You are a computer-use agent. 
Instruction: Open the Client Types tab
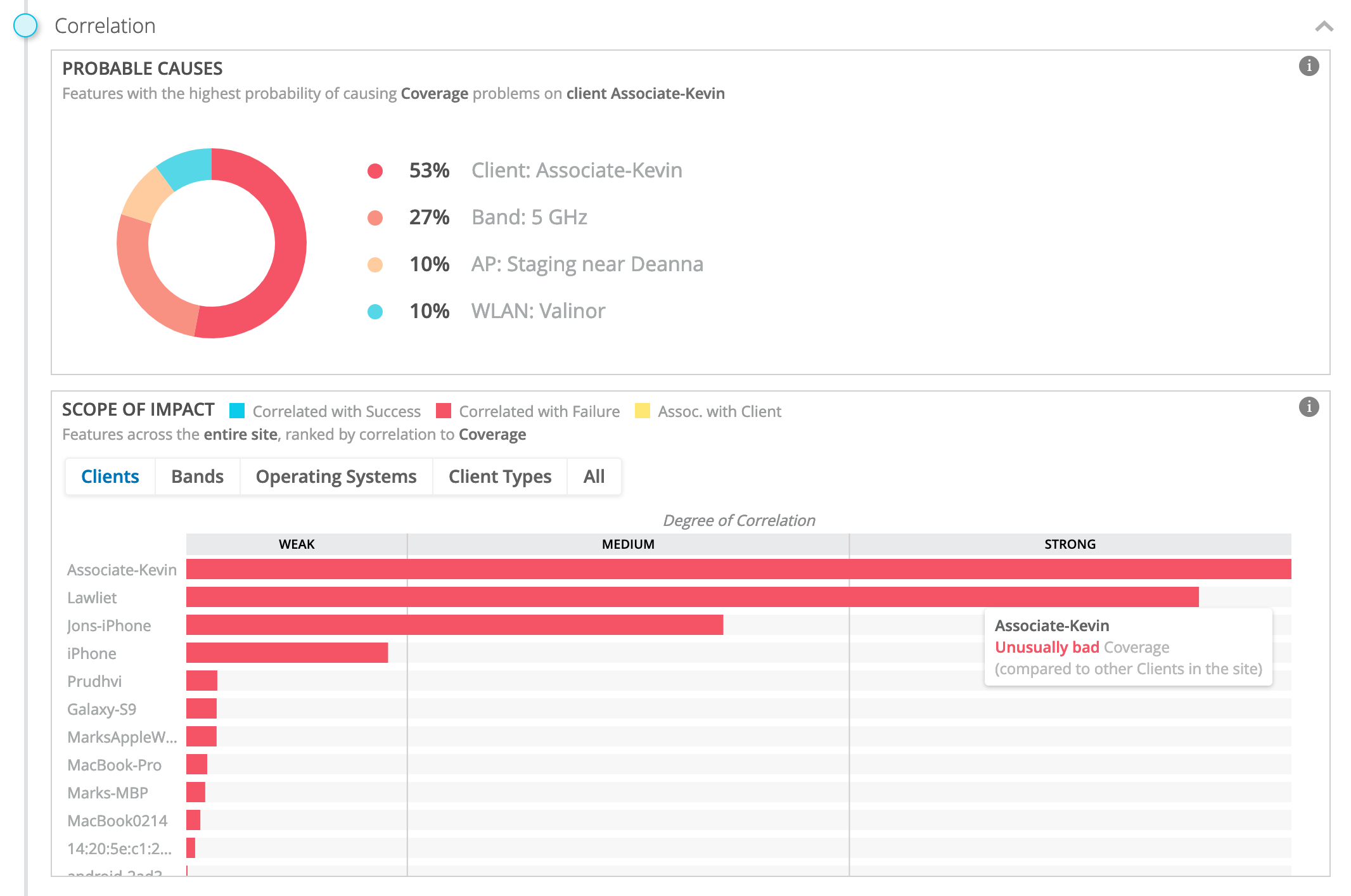tap(499, 477)
